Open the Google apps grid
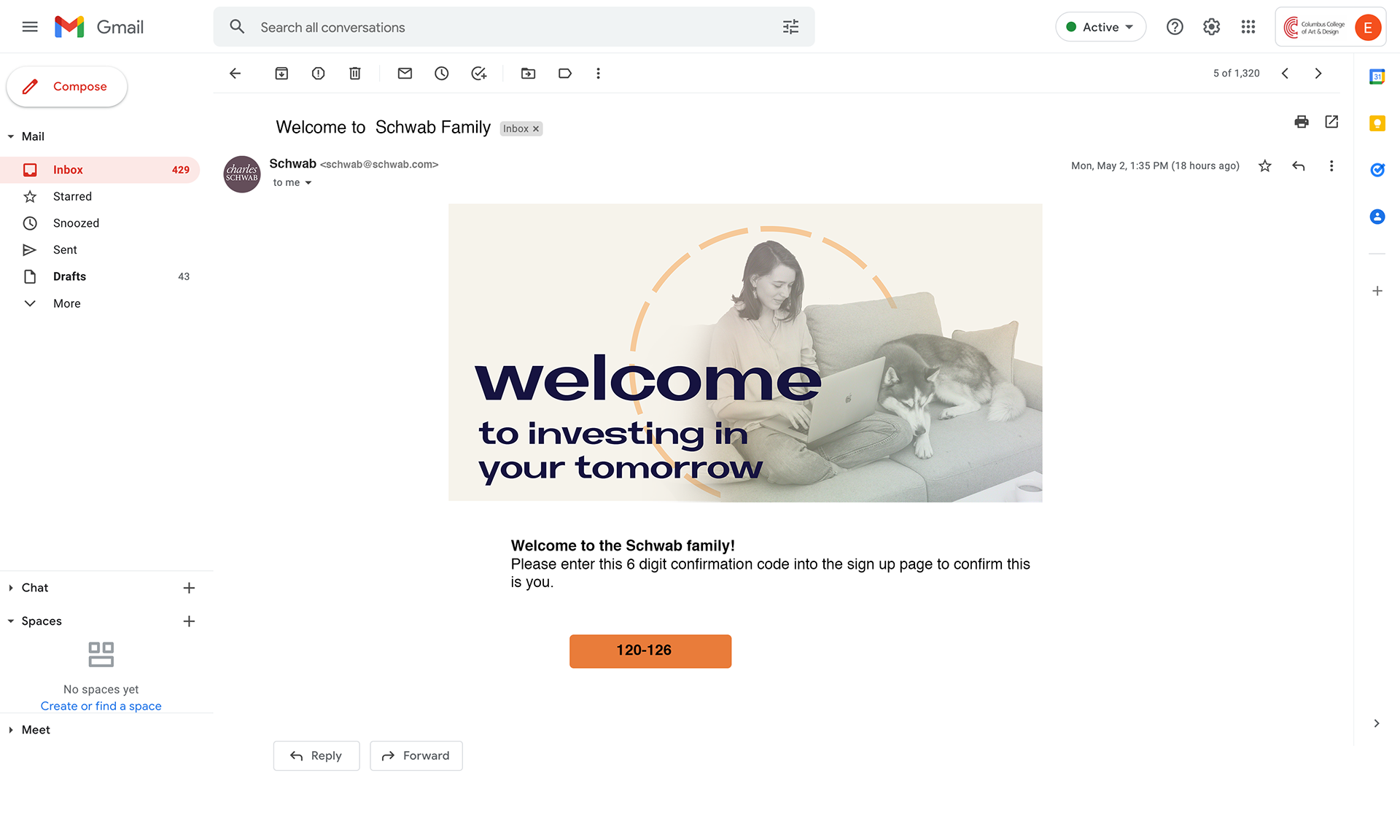 [1248, 27]
